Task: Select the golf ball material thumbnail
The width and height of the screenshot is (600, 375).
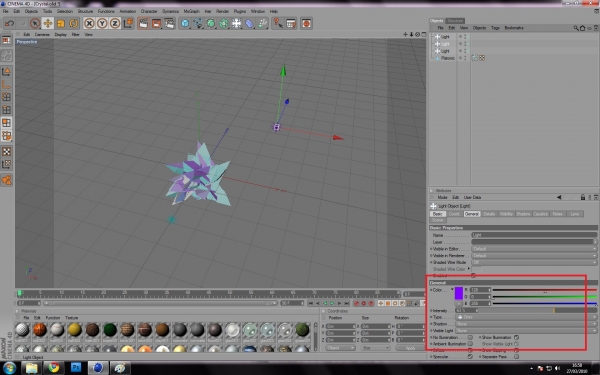Action: 22,329
